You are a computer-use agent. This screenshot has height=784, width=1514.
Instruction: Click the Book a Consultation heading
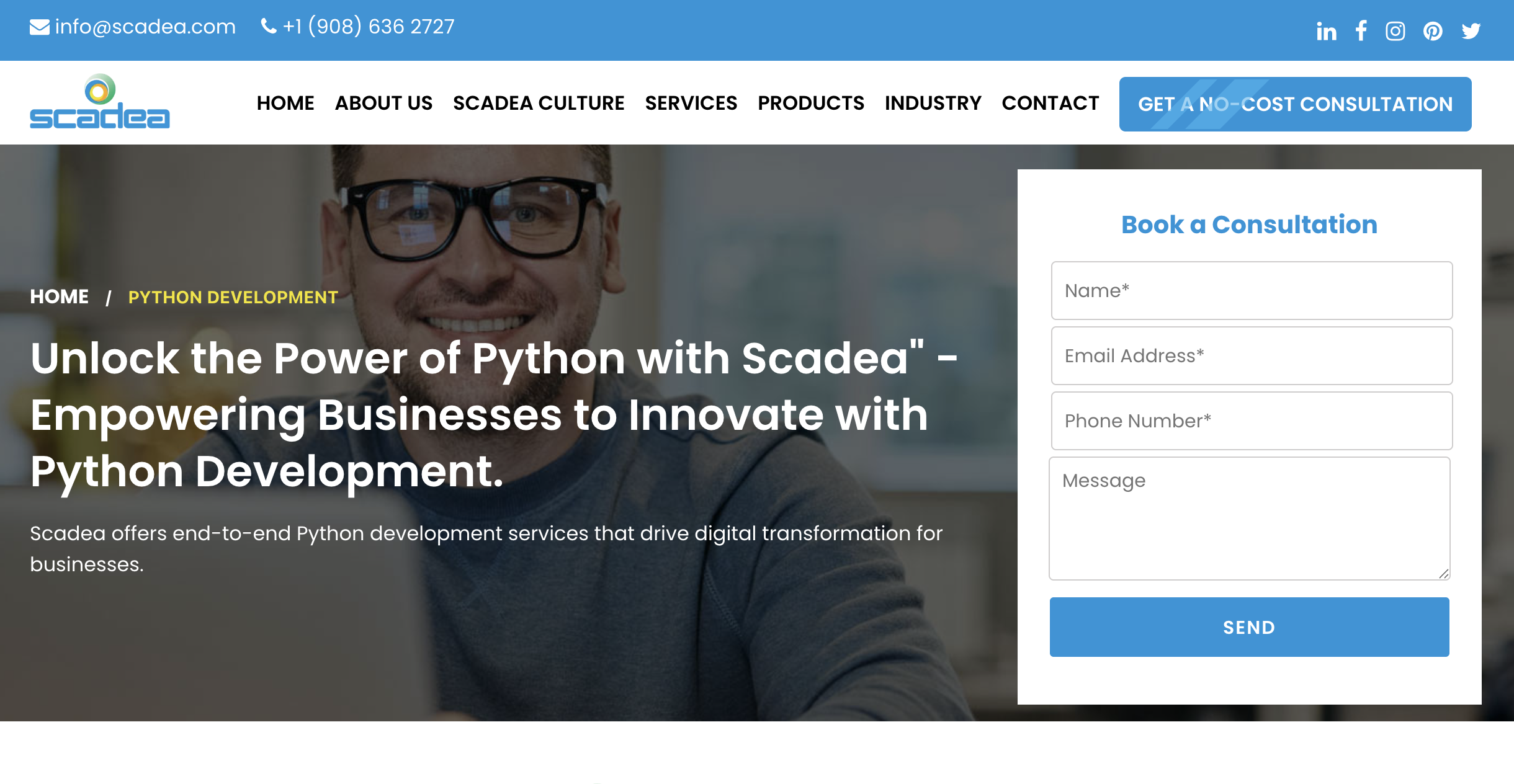click(x=1250, y=225)
